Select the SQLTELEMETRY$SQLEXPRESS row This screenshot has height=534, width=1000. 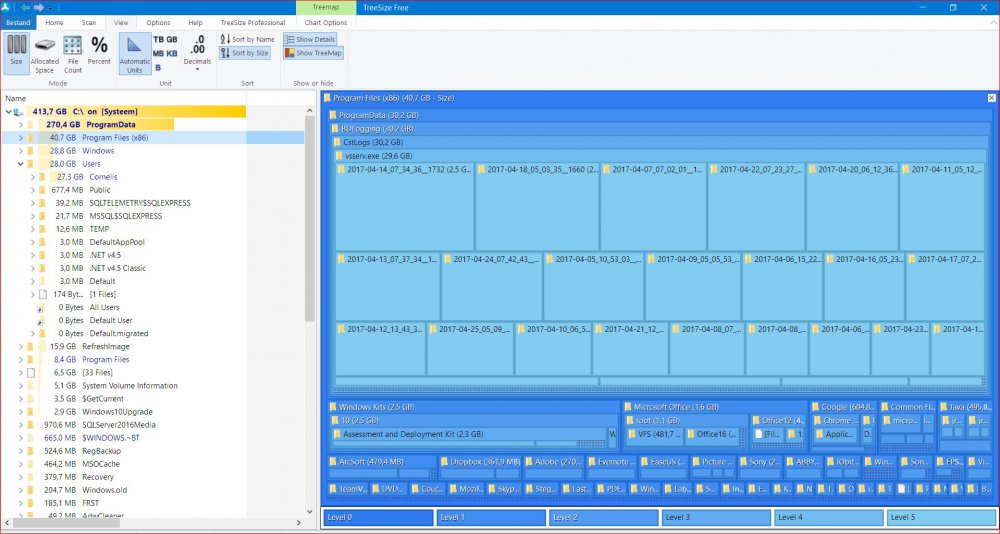[153, 203]
